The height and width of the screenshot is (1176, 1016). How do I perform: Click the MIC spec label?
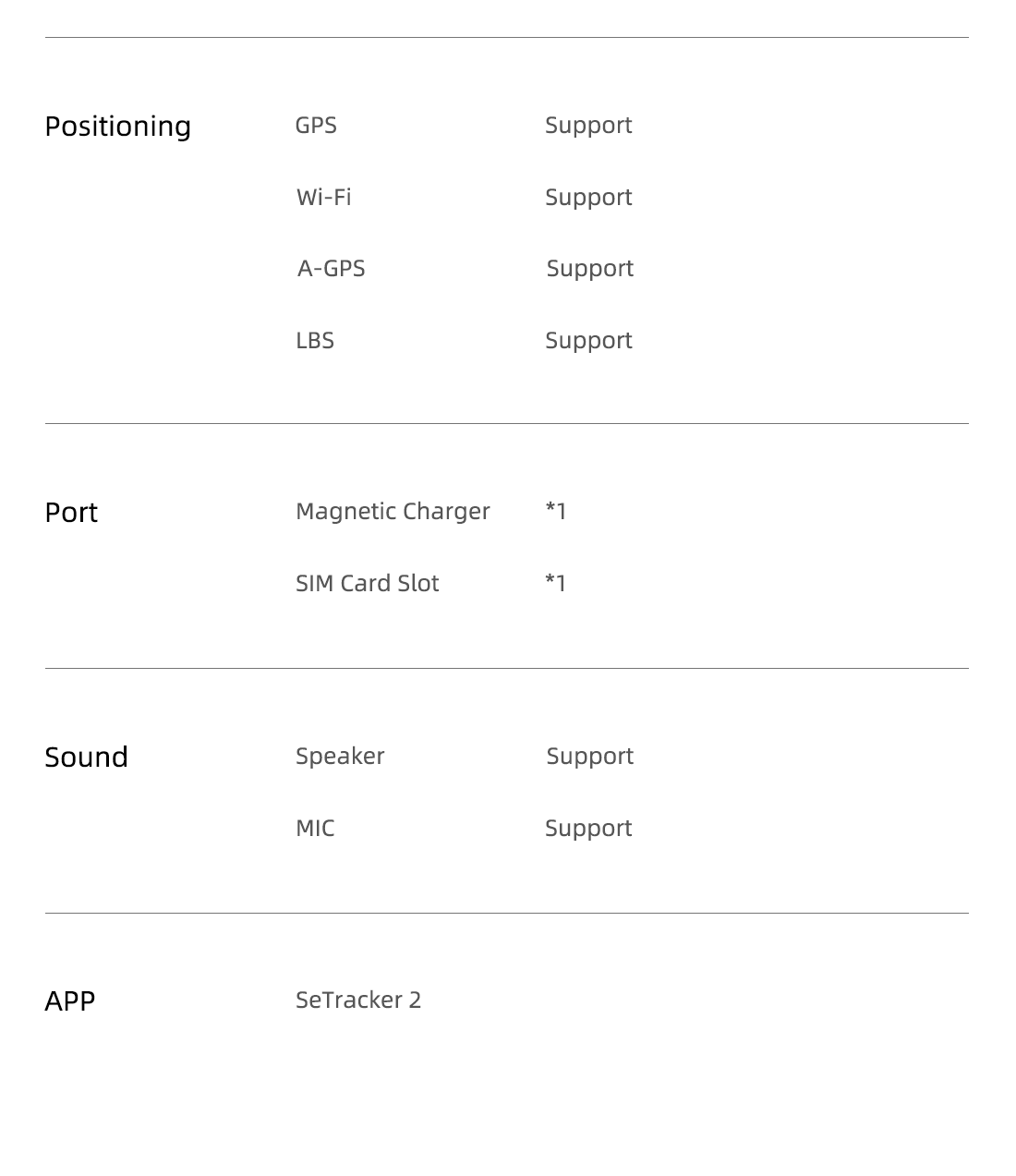(315, 828)
